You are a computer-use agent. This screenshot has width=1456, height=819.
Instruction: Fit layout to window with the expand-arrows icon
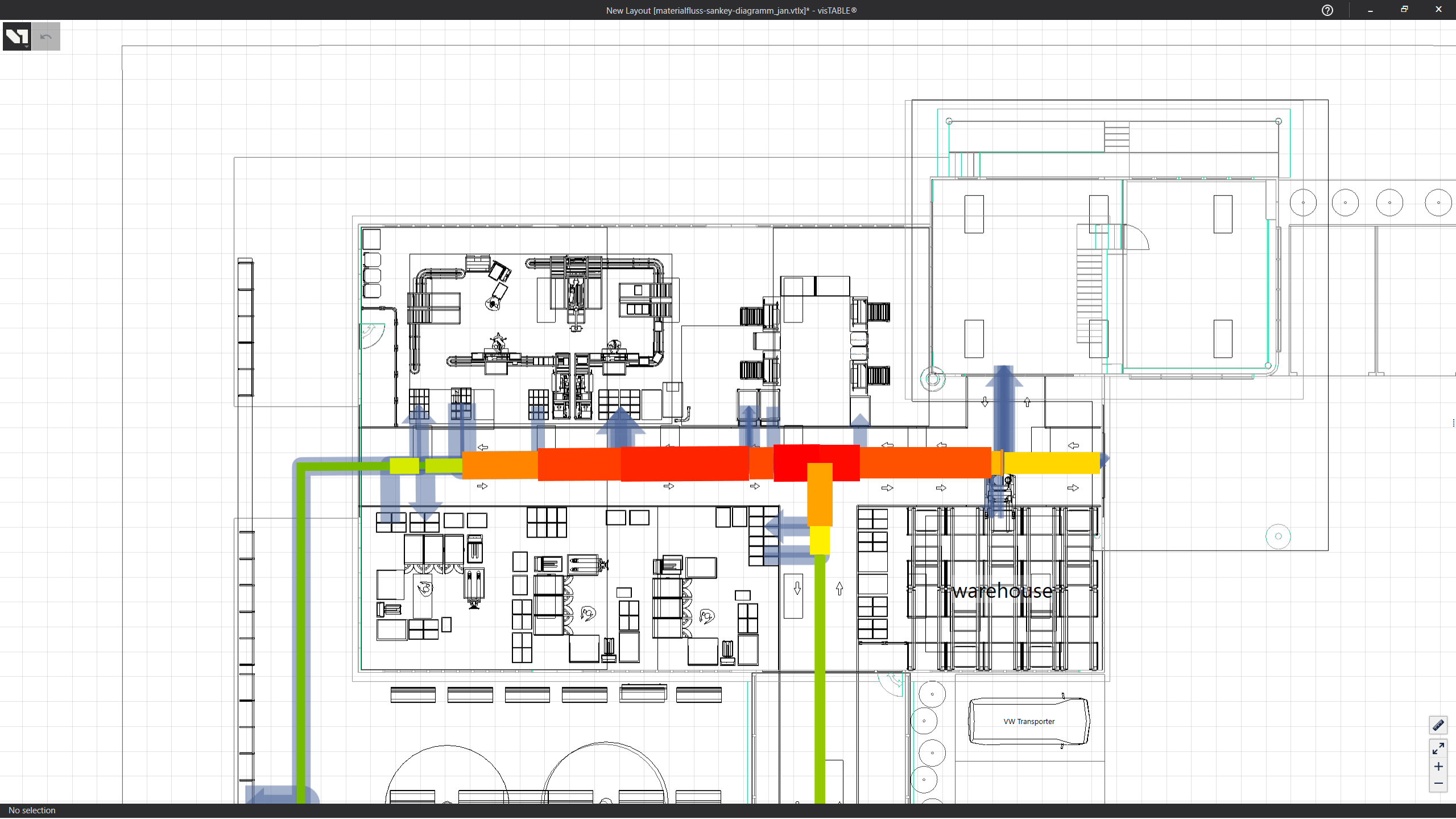(1438, 749)
